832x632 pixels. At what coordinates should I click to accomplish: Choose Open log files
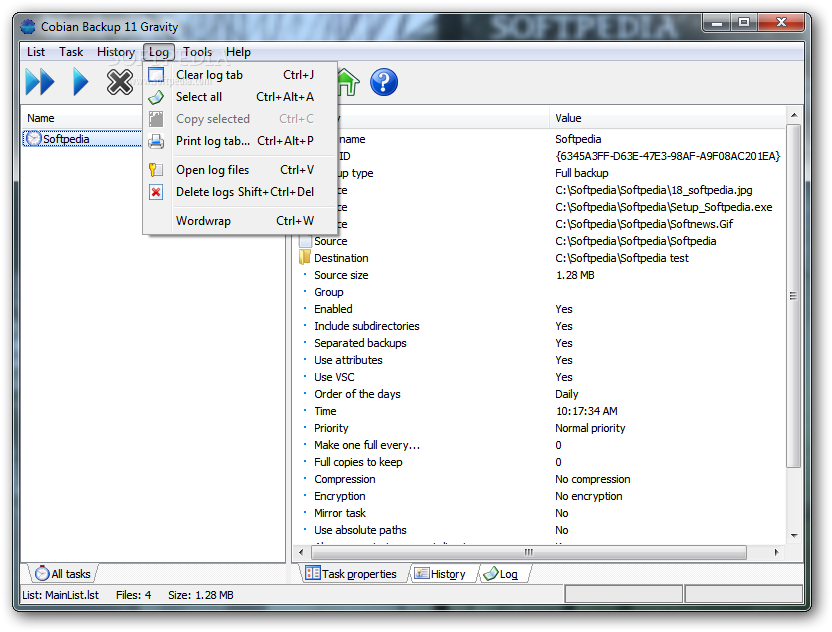click(240, 170)
